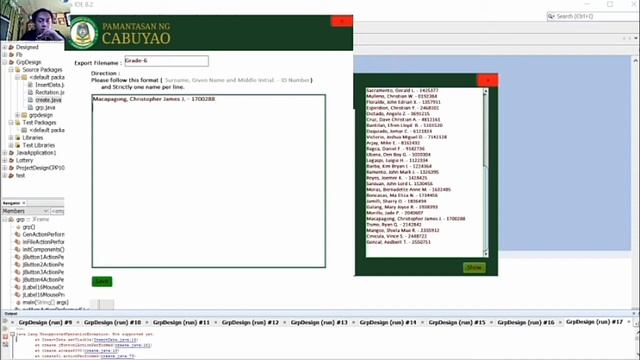The height and width of the screenshot is (360, 640).
Task: Switch to GrpDesign (run) #11 output tab
Action: pyautogui.click(x=181, y=322)
